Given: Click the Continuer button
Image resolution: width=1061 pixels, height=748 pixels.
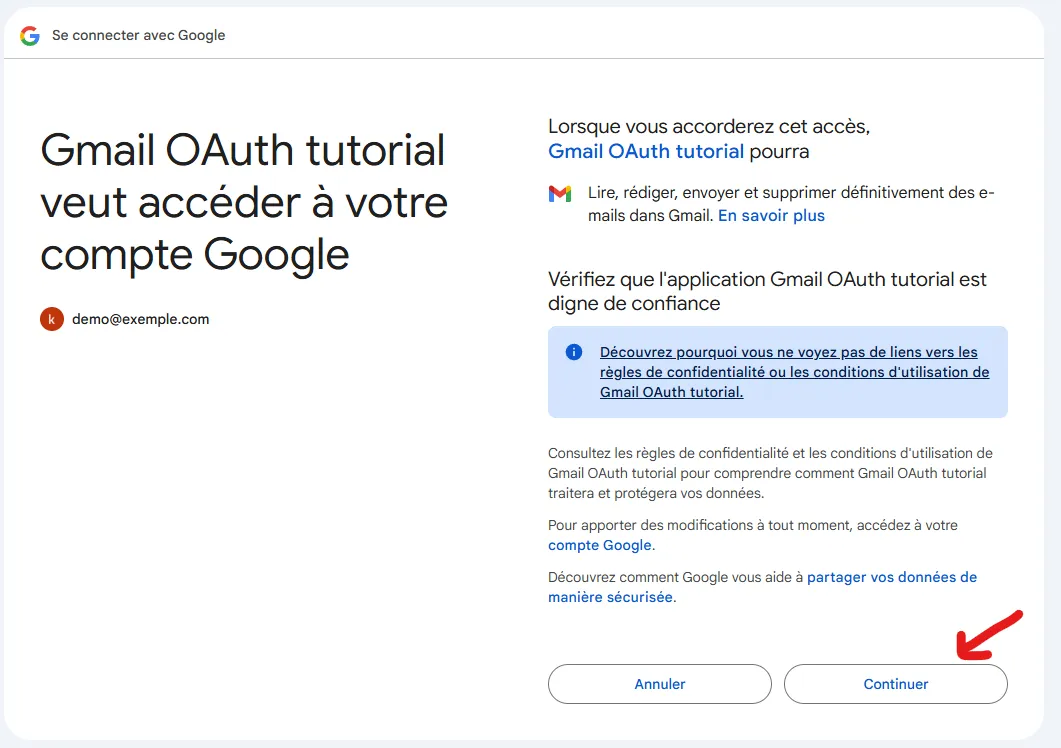Looking at the screenshot, I should [895, 684].
